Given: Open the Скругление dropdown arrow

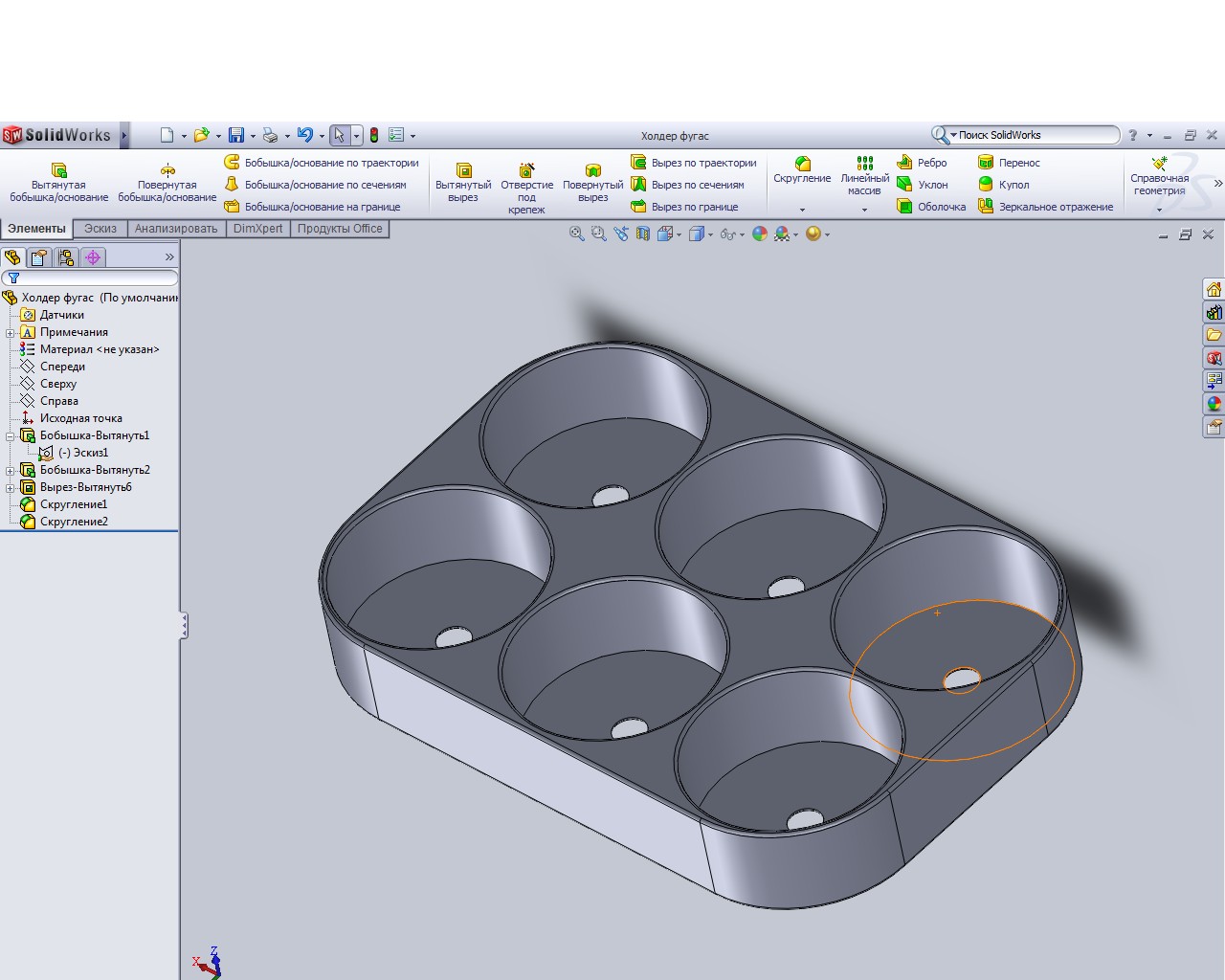Looking at the screenshot, I should (802, 210).
